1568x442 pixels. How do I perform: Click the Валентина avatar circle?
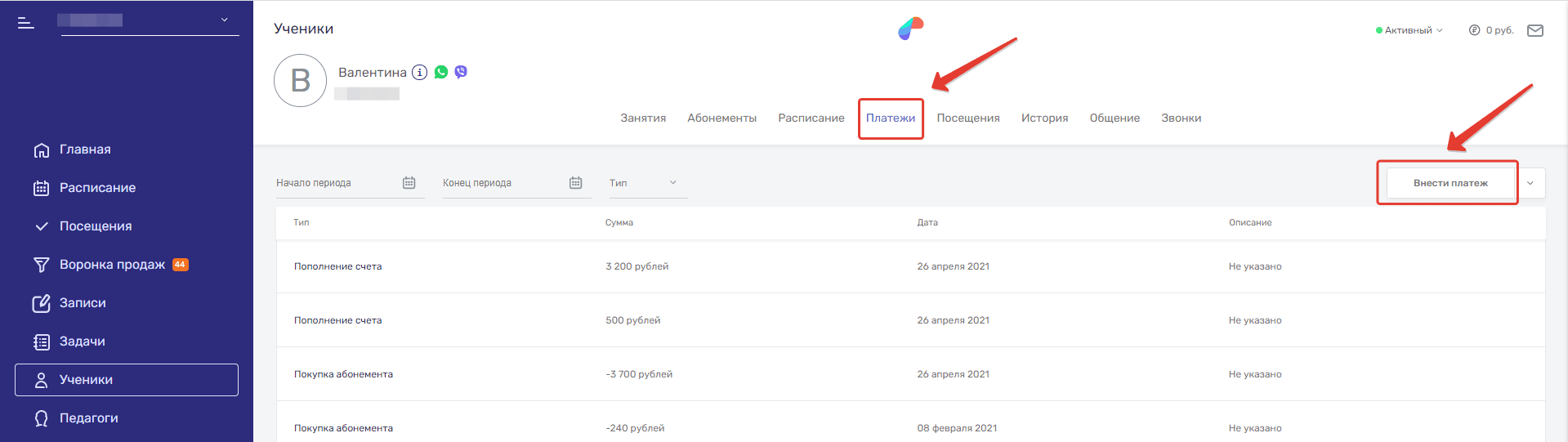tap(300, 80)
